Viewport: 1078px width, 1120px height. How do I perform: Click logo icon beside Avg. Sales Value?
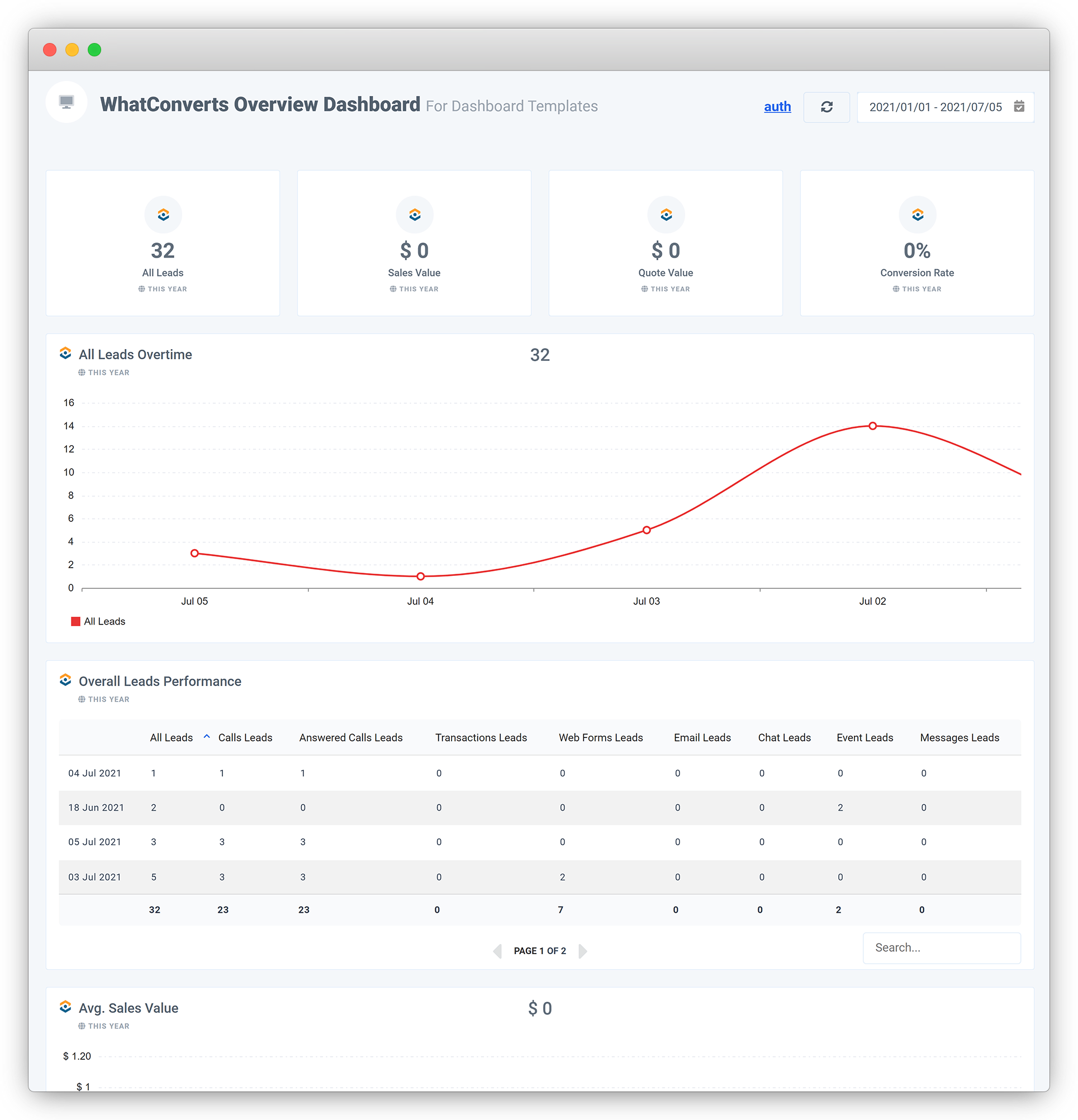(66, 1007)
